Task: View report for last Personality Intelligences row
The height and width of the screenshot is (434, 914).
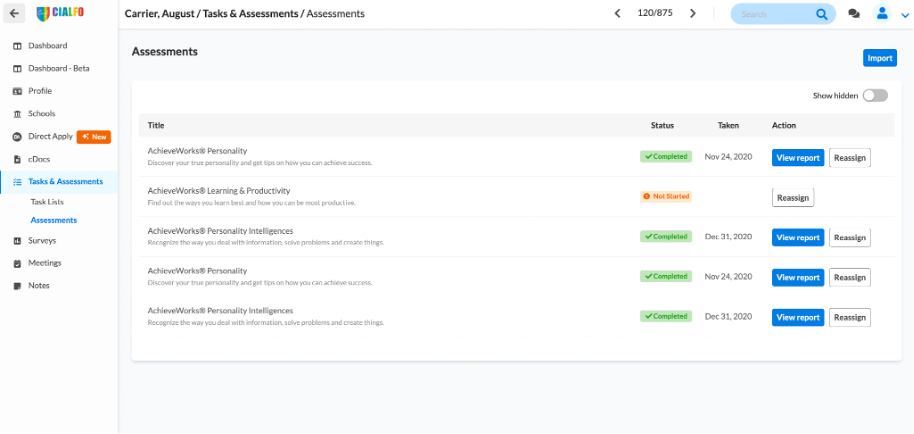Action: [798, 317]
